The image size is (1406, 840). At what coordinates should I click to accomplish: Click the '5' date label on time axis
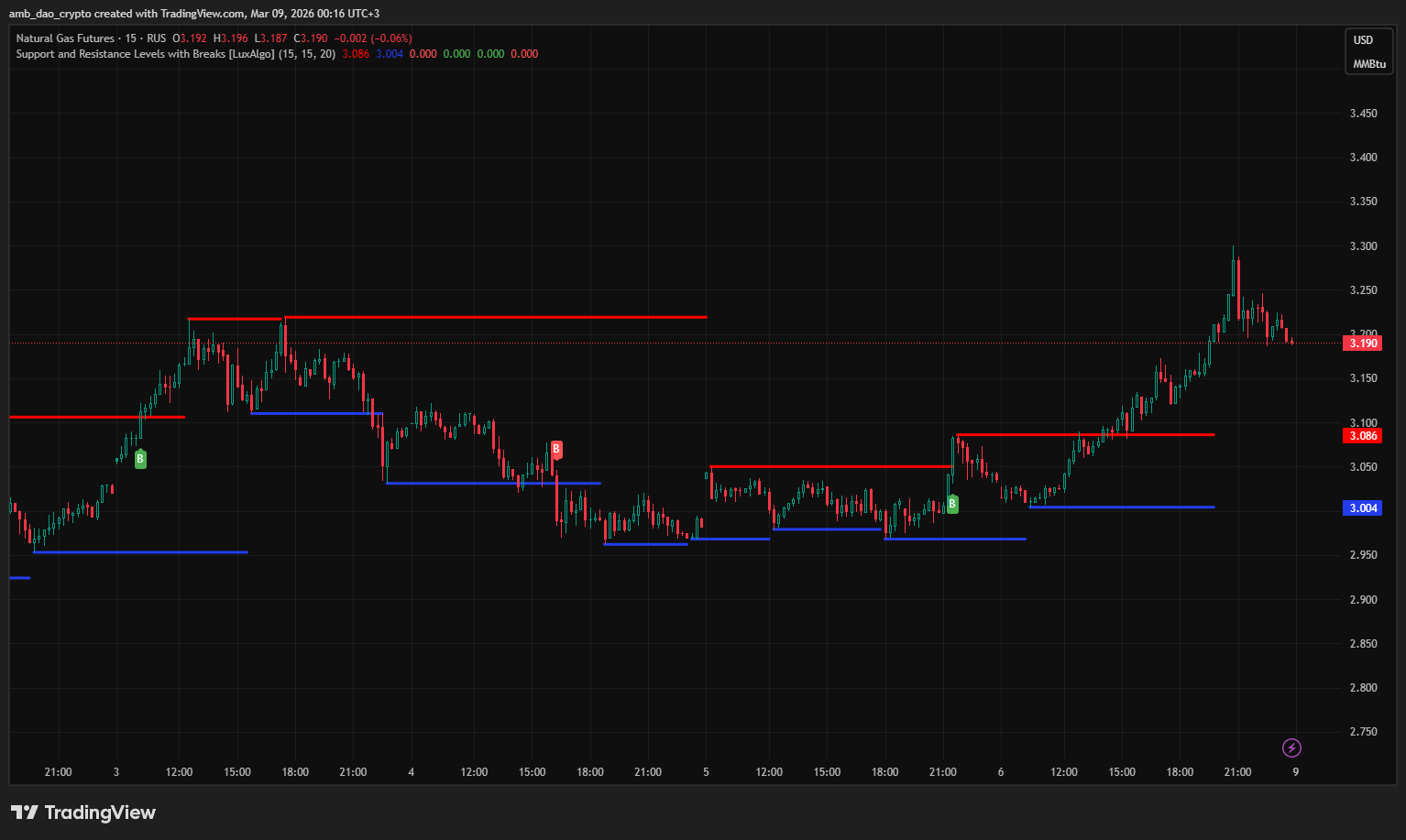point(706,772)
